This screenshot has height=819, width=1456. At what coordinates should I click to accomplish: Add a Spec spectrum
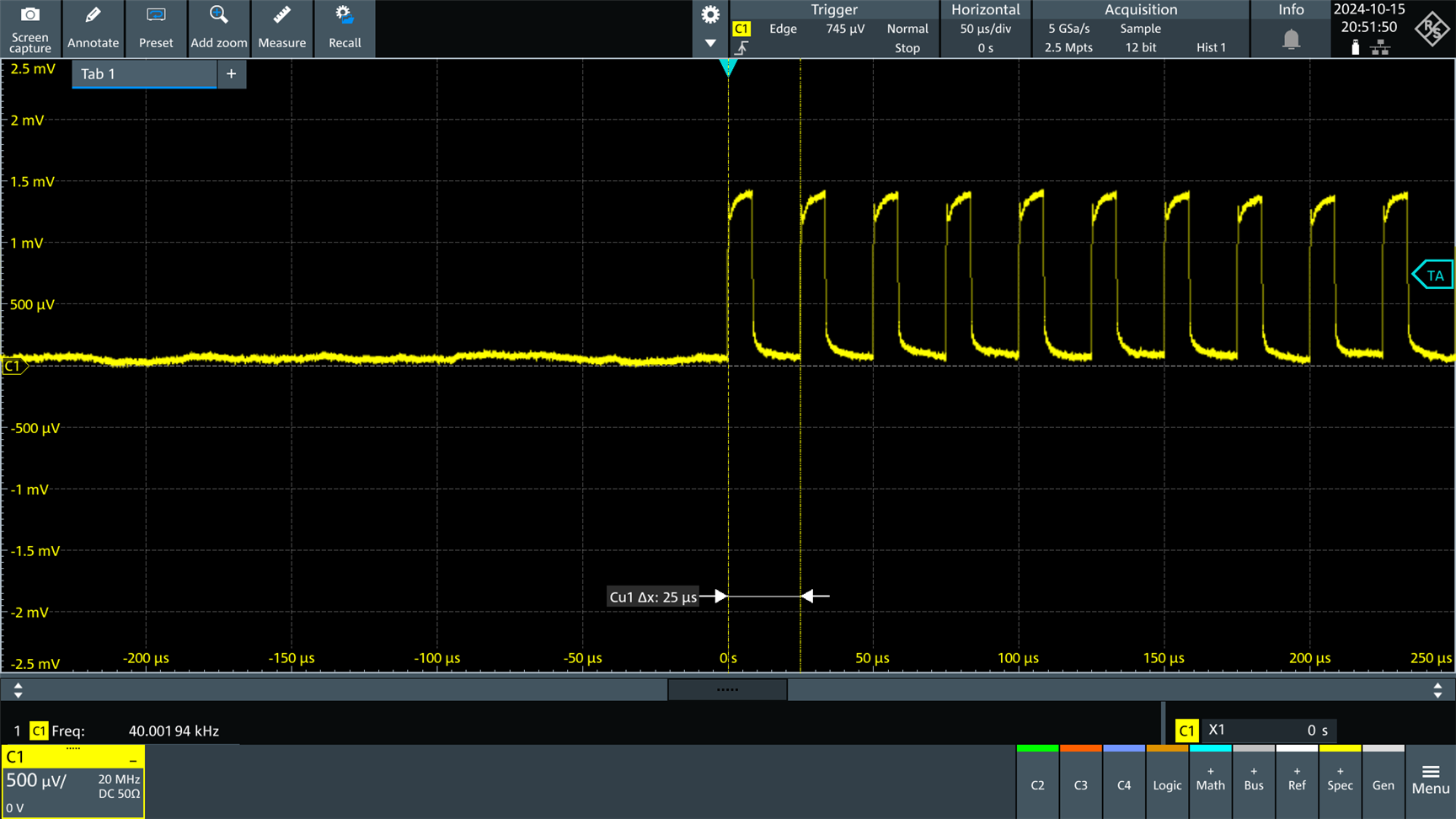pos(1341,781)
